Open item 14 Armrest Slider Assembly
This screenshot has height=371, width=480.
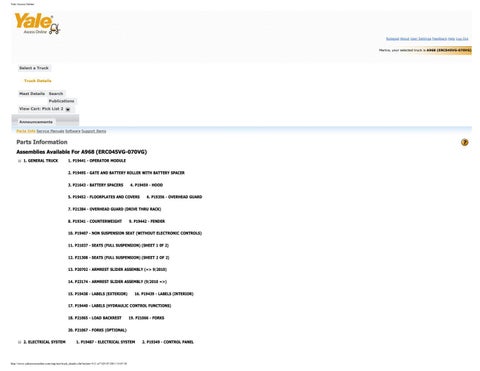117,282
